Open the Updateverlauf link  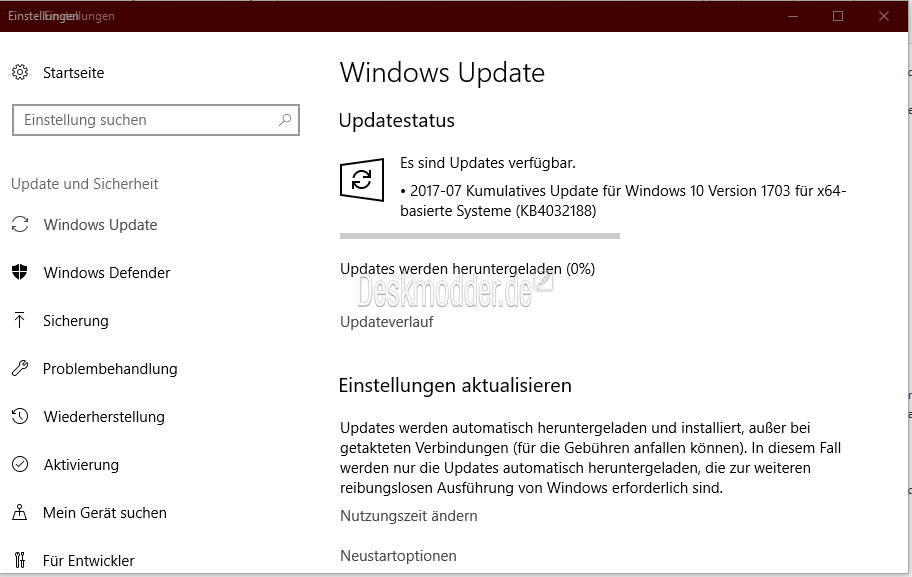387,322
